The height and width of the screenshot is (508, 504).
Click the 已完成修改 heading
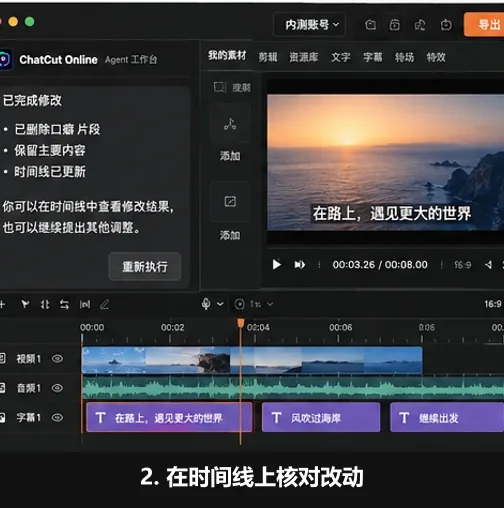32,100
